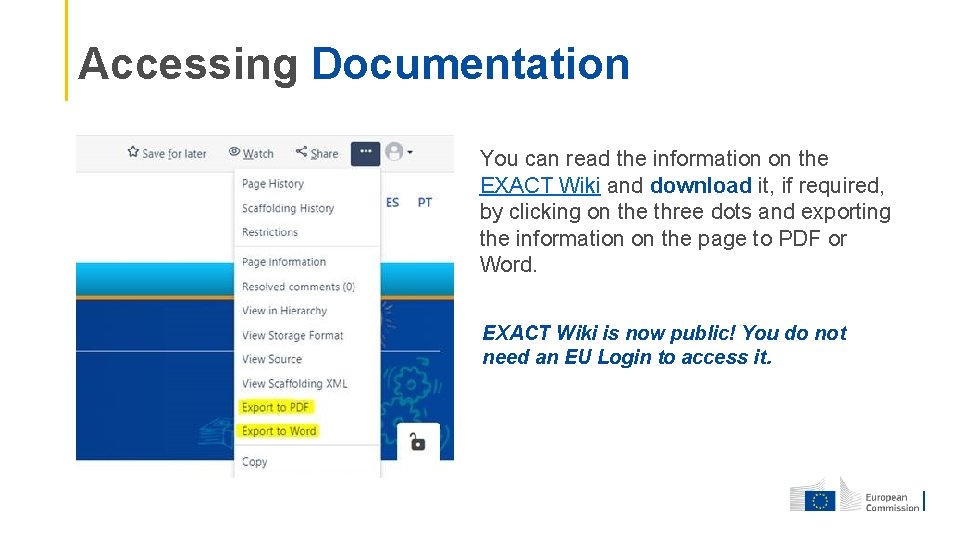Click the European Commission logo

pos(856,495)
